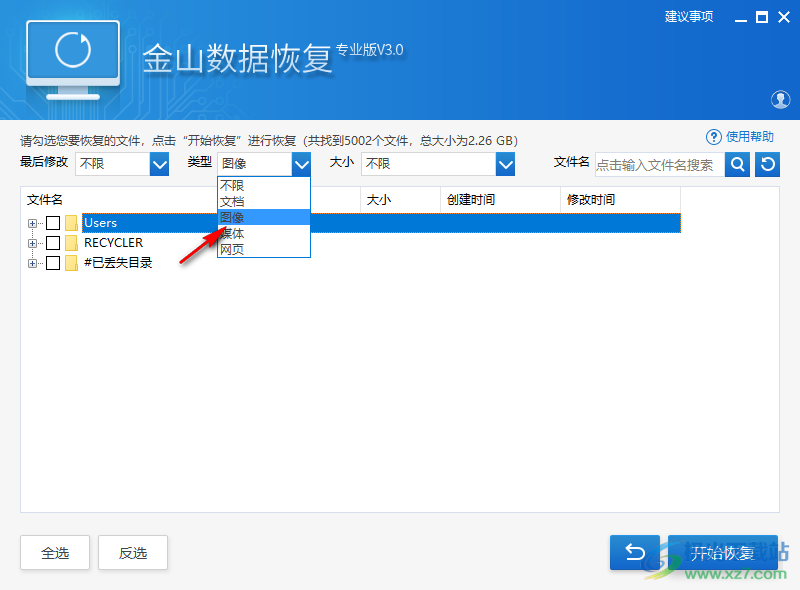Screen dimensions: 800x590
Task: Select 文档 in the type list
Action: 264,202
